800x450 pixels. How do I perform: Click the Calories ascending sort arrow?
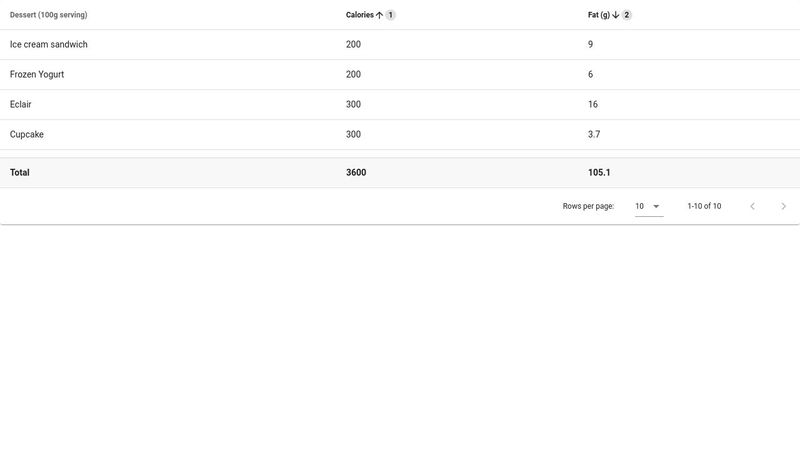pyautogui.click(x=379, y=15)
